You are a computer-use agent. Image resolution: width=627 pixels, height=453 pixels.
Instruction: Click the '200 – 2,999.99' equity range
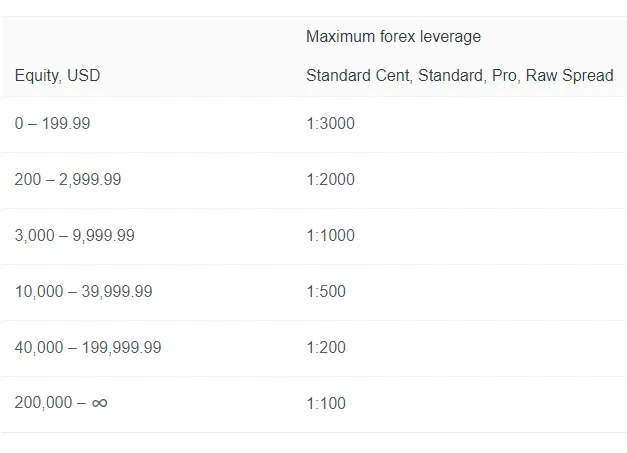(x=68, y=179)
